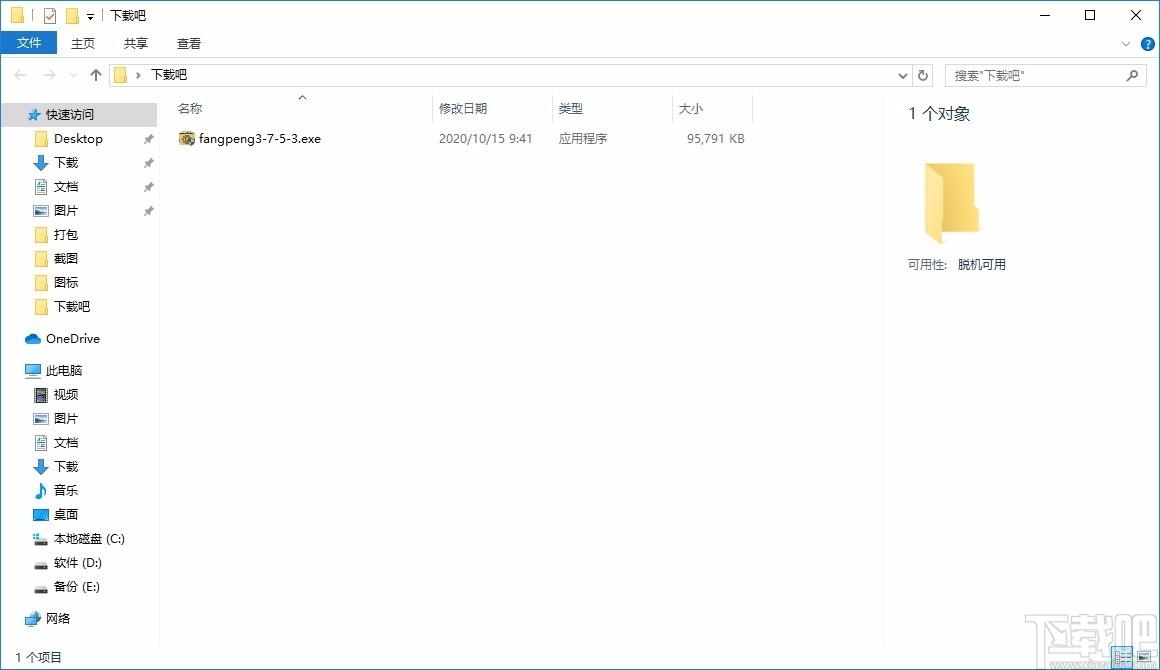The width and height of the screenshot is (1160, 670).
Task: Open 本地磁盘 (C:) drive
Action: pyautogui.click(x=89, y=538)
